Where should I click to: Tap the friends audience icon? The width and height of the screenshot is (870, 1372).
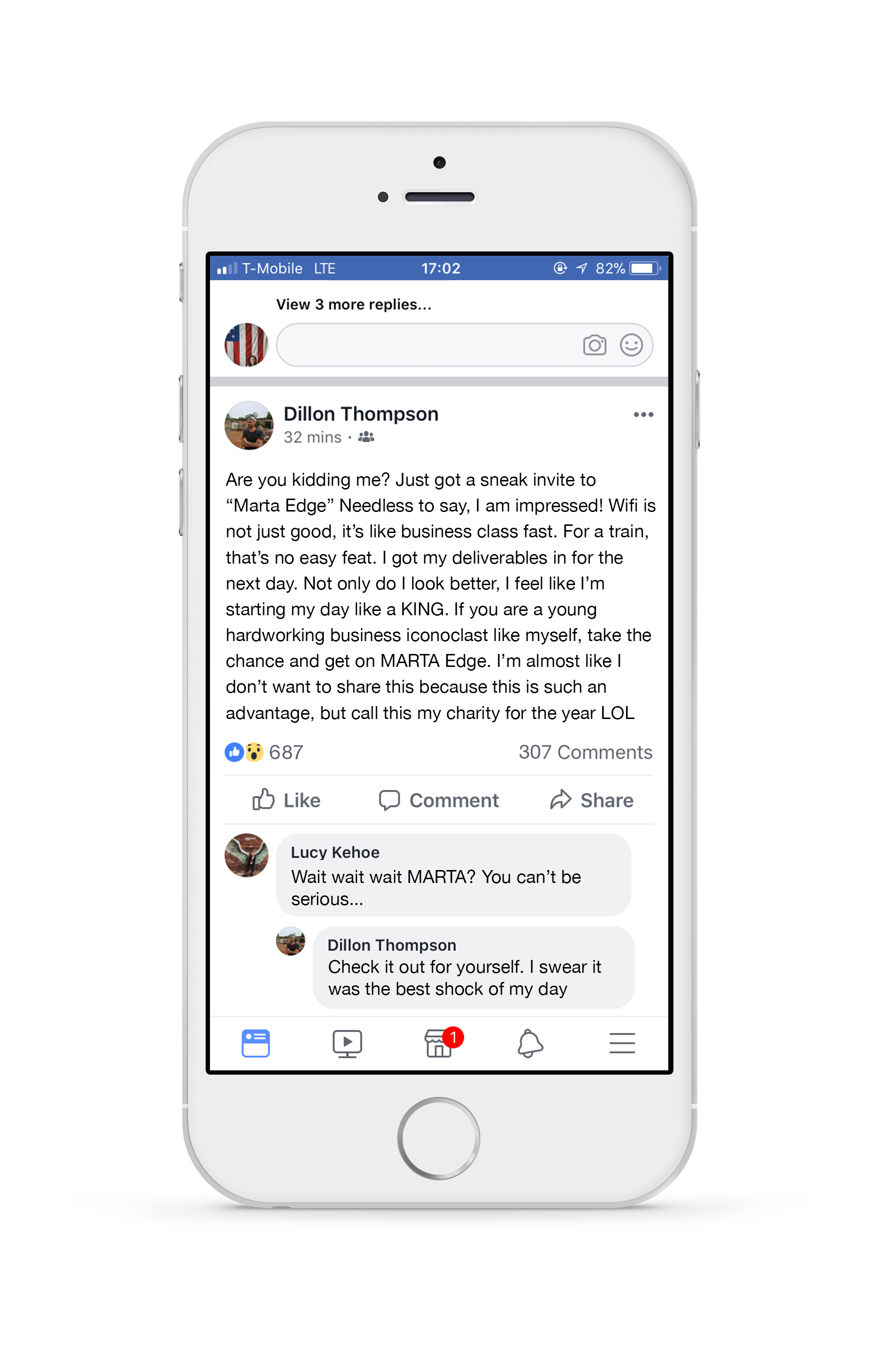pos(366,437)
